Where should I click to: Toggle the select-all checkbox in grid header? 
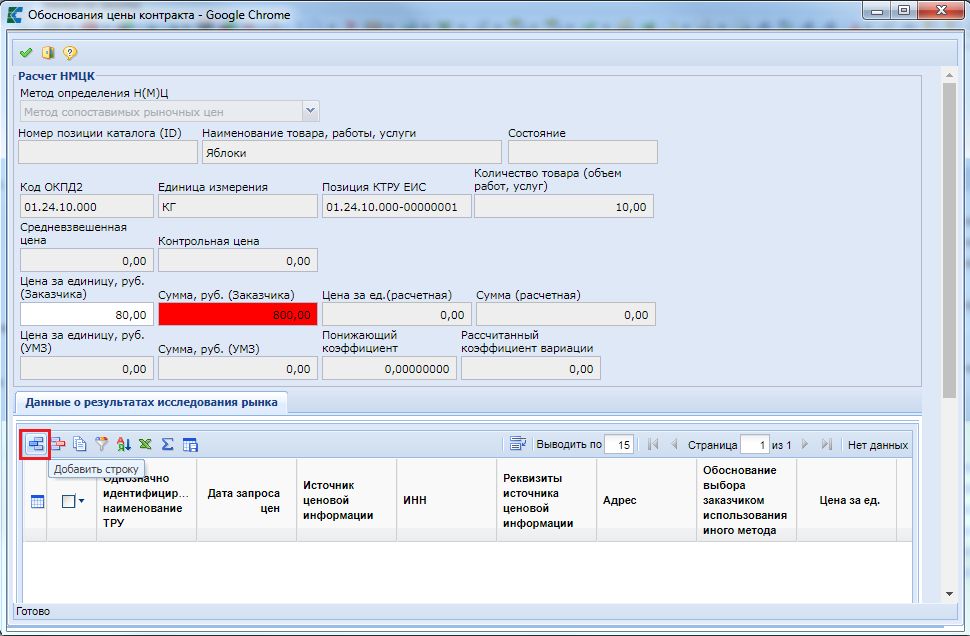[68, 502]
